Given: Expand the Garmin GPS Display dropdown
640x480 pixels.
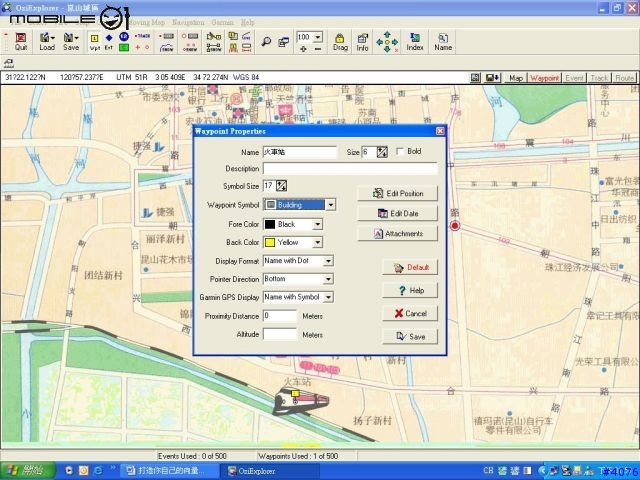Looking at the screenshot, I should pos(328,297).
